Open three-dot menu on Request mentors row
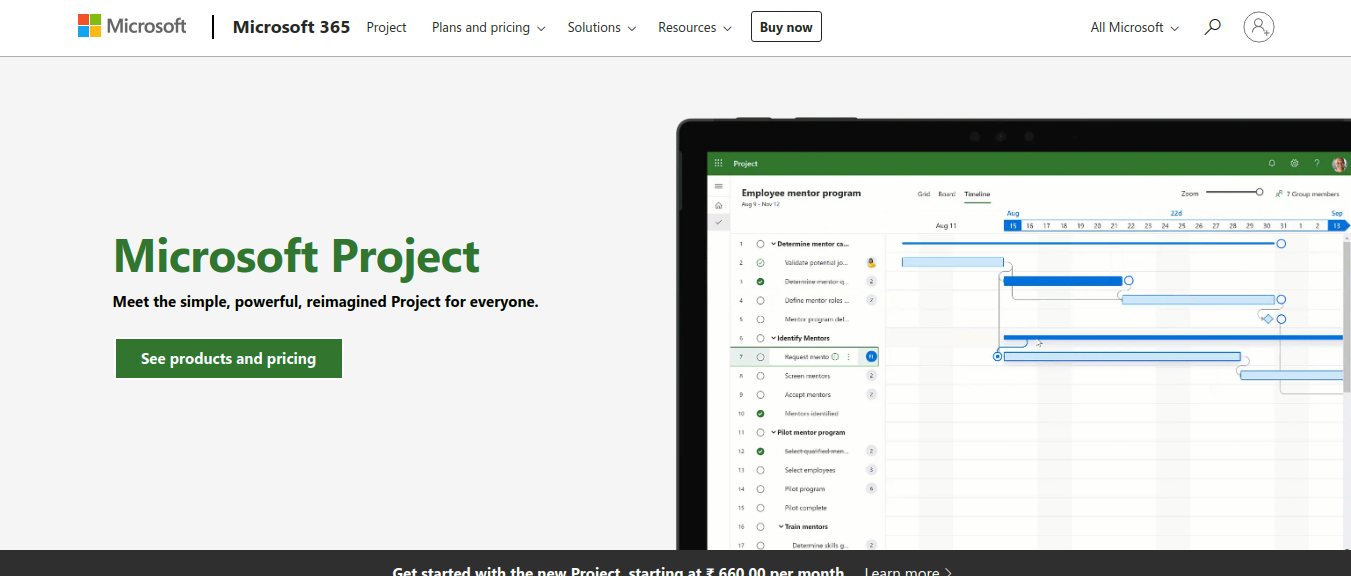This screenshot has width=1351, height=576. pyautogui.click(x=849, y=357)
